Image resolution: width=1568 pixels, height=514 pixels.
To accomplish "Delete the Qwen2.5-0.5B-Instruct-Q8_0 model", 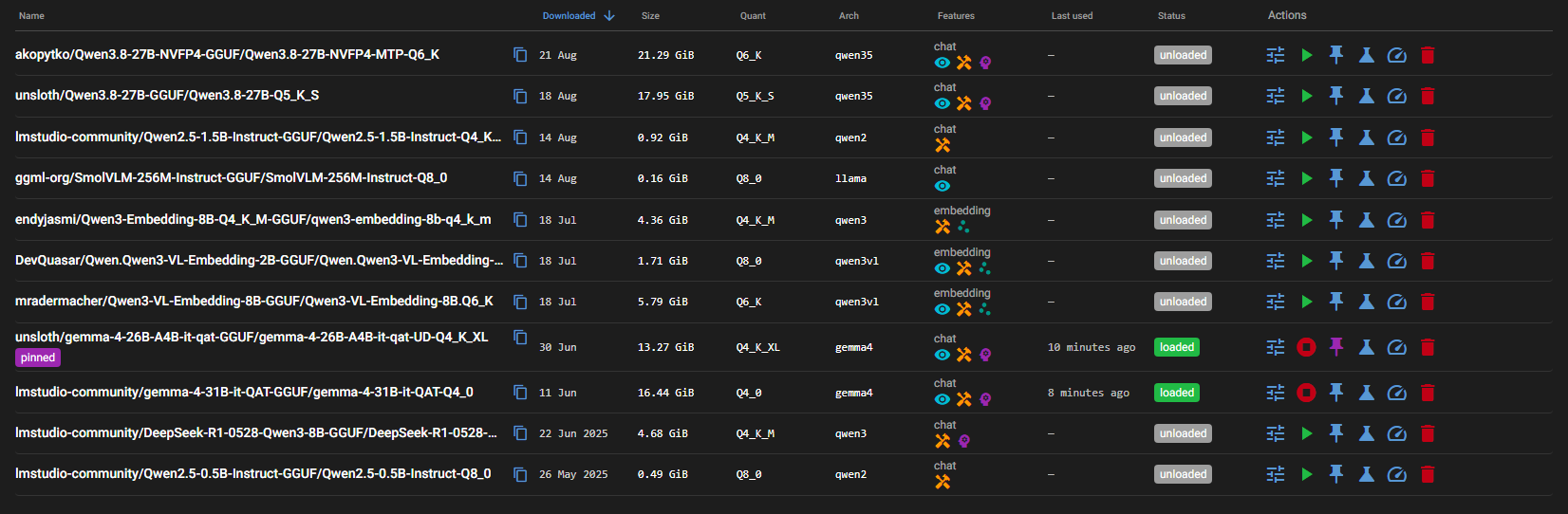I will coord(1428,474).
